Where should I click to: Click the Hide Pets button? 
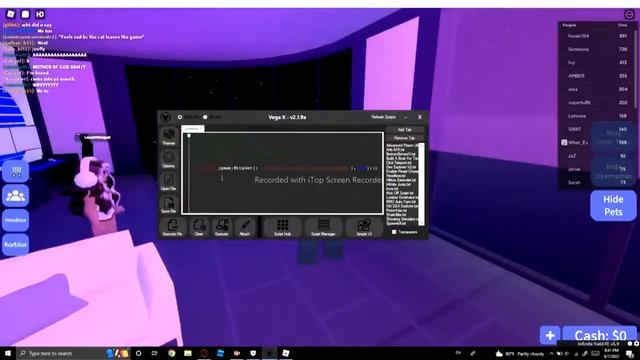pos(613,205)
